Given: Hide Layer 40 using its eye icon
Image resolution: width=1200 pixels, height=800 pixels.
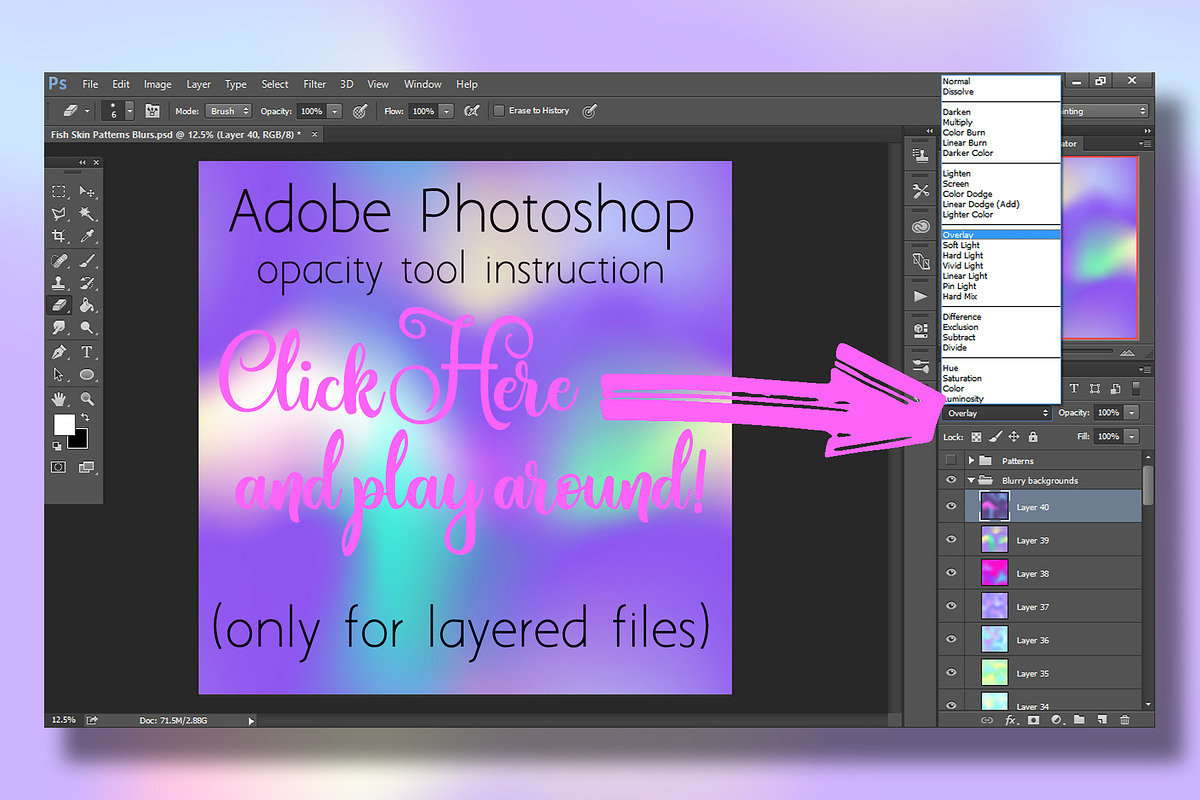Looking at the screenshot, I should click(x=951, y=507).
